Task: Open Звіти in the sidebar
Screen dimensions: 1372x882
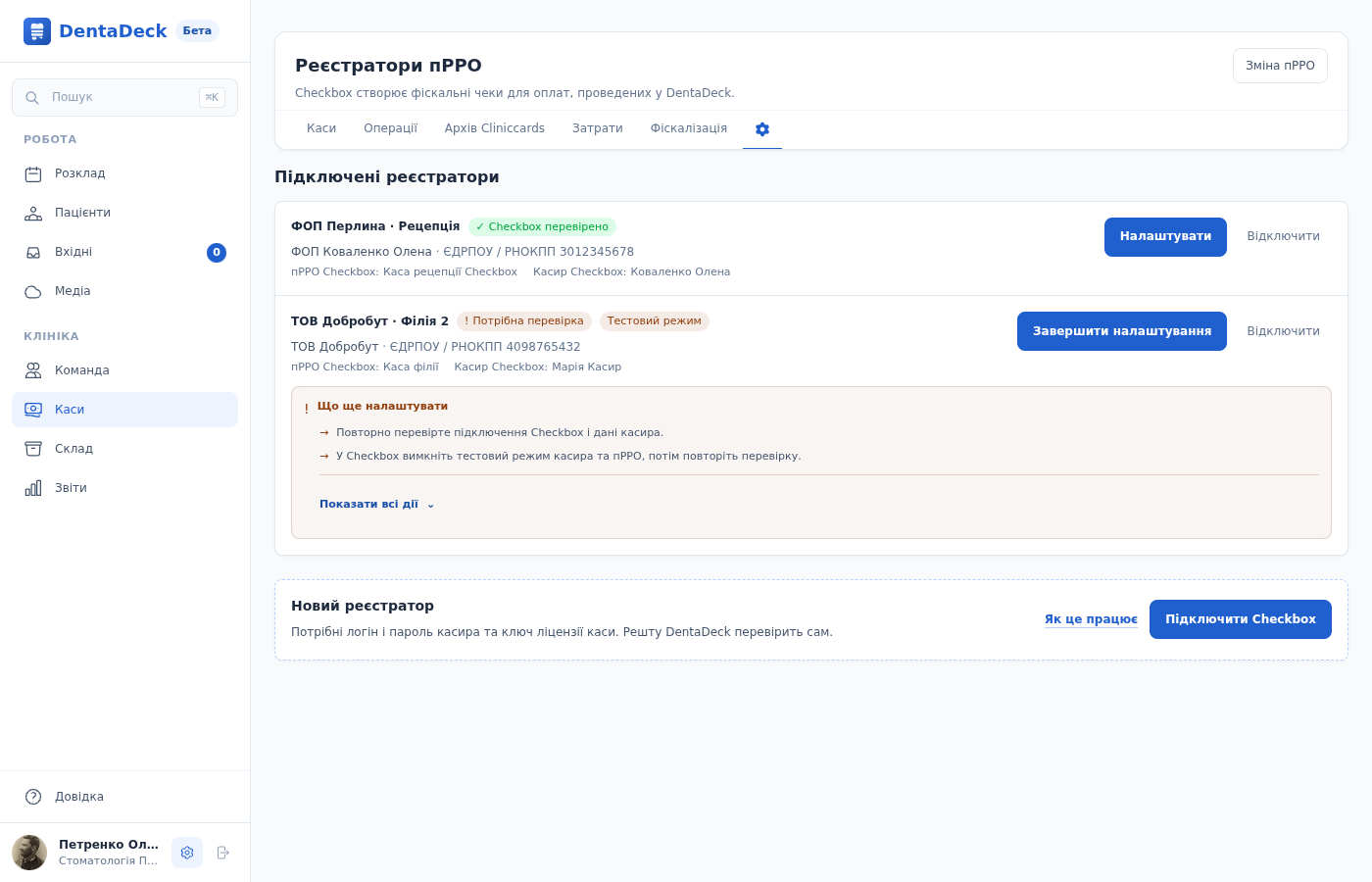Action: tap(124, 488)
